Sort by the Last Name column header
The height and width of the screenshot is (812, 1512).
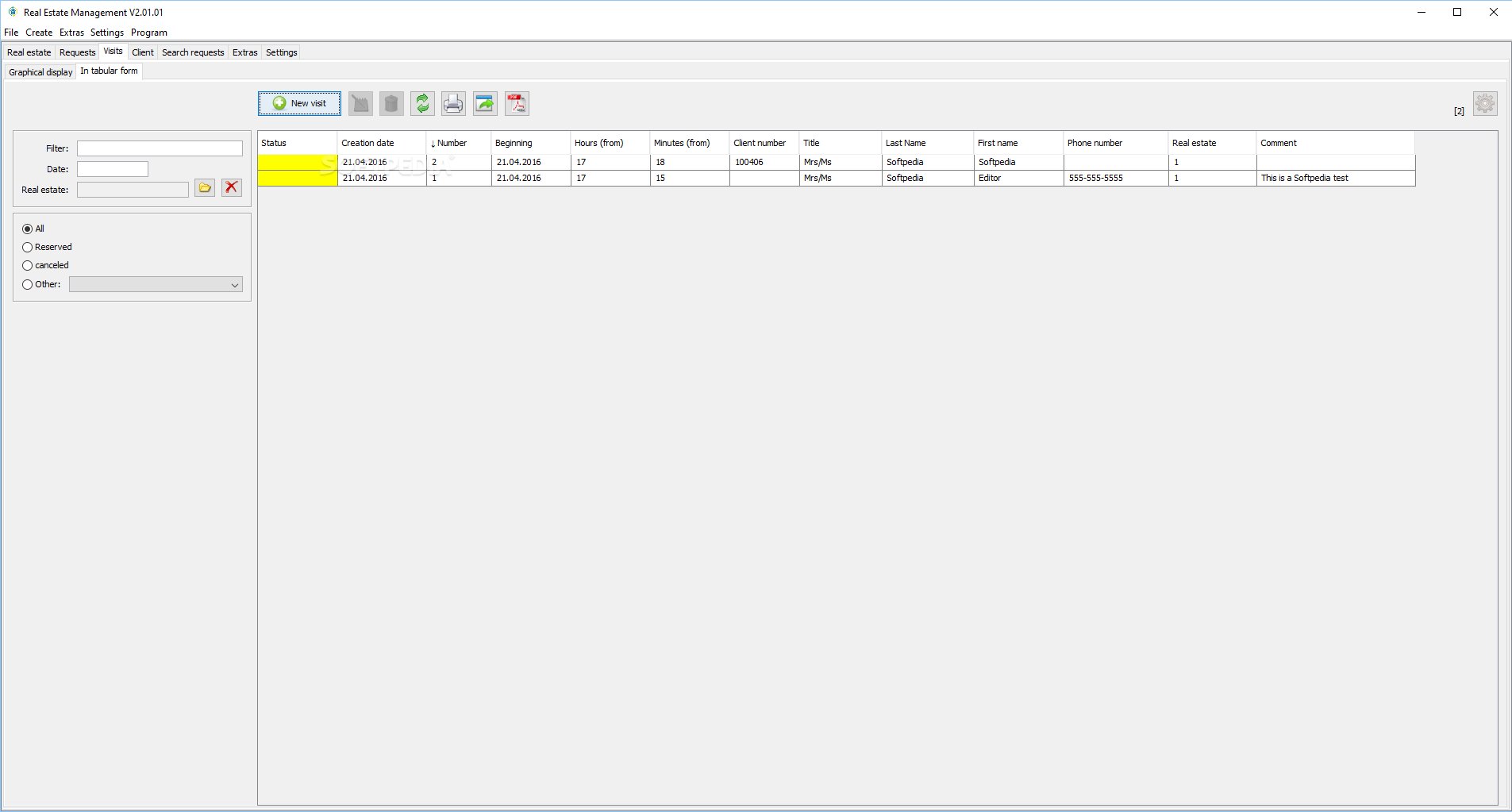[928, 143]
